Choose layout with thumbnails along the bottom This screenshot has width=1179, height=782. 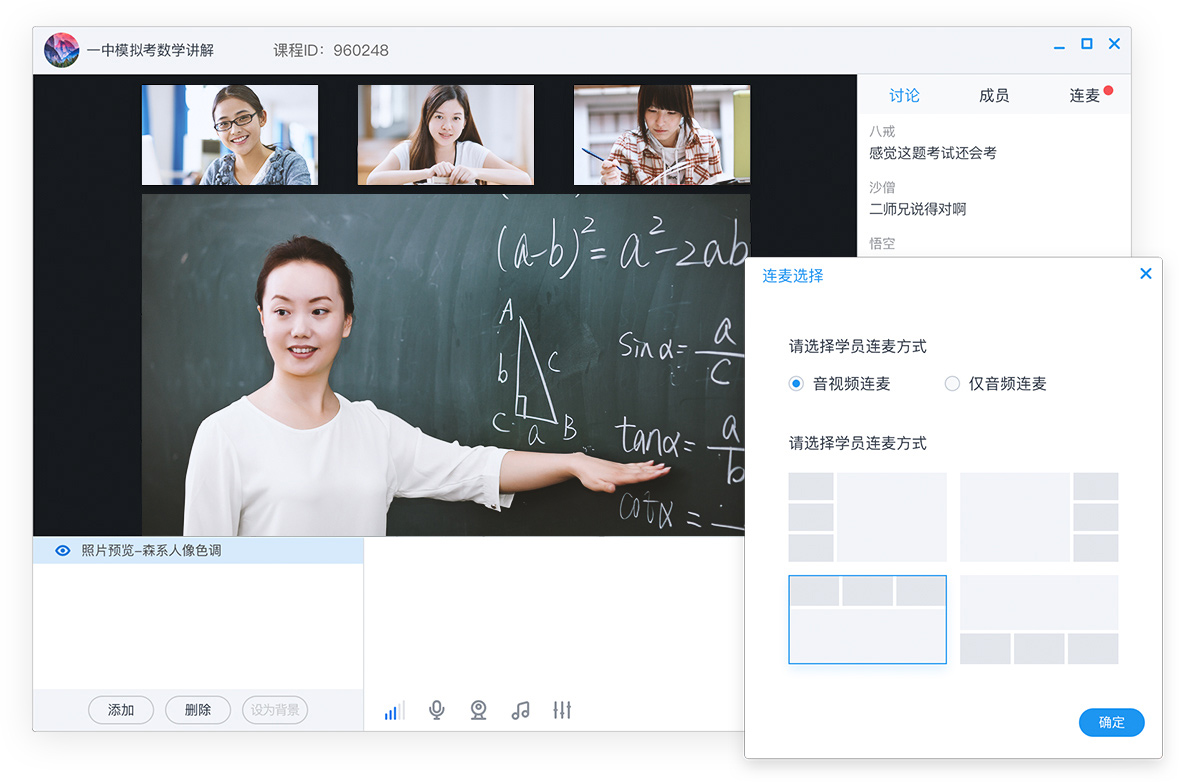[x=1039, y=619]
